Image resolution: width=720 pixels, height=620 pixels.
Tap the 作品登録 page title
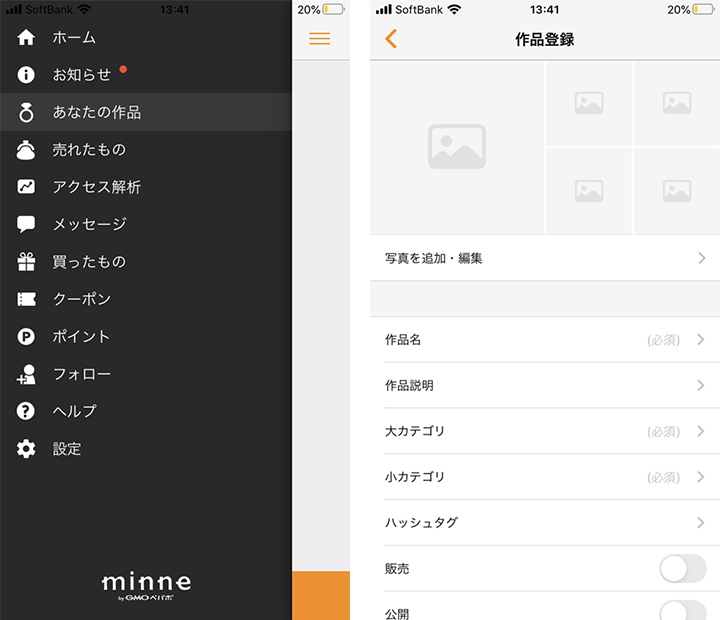[545, 39]
